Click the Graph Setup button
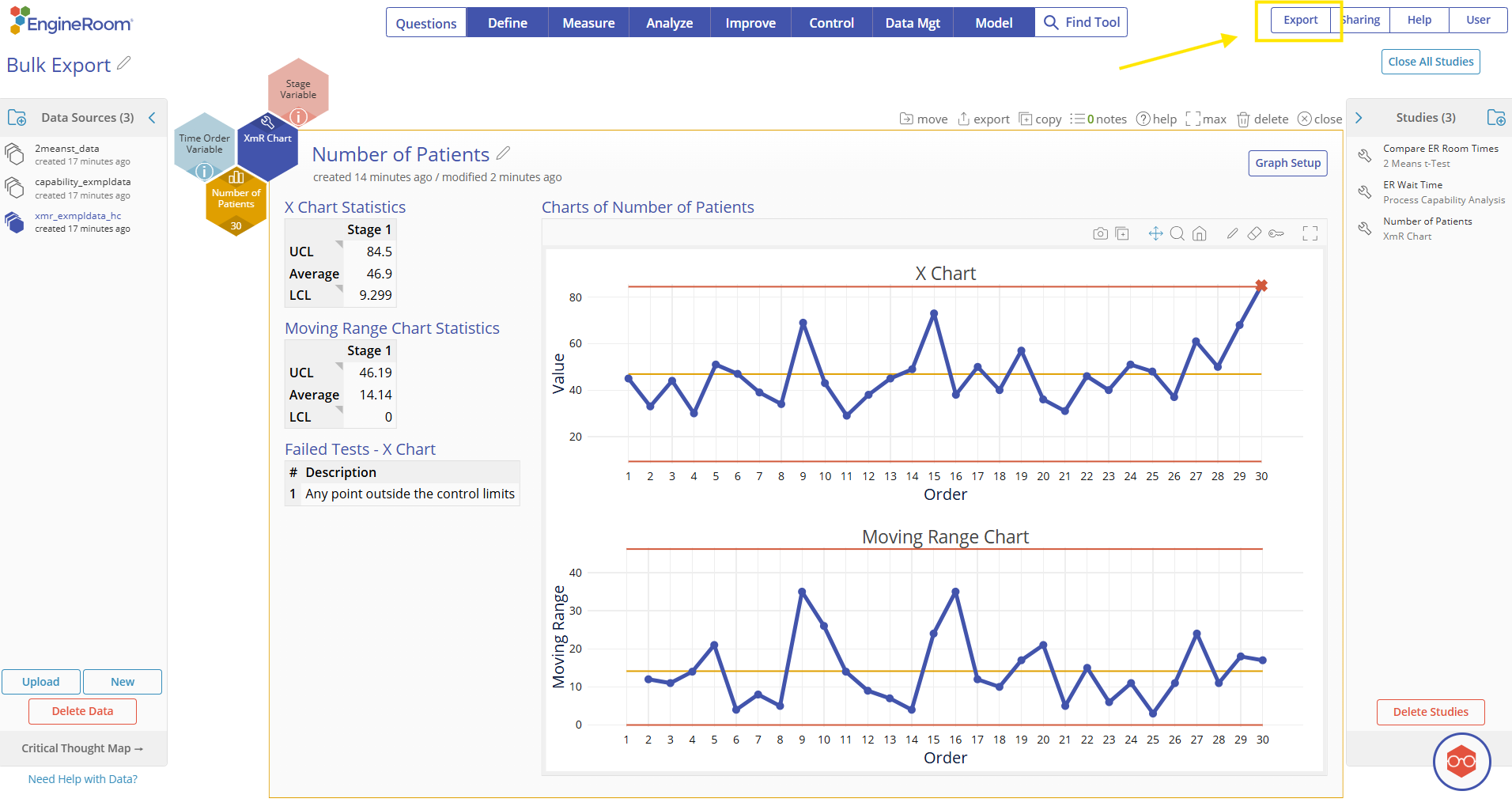 (x=1288, y=163)
